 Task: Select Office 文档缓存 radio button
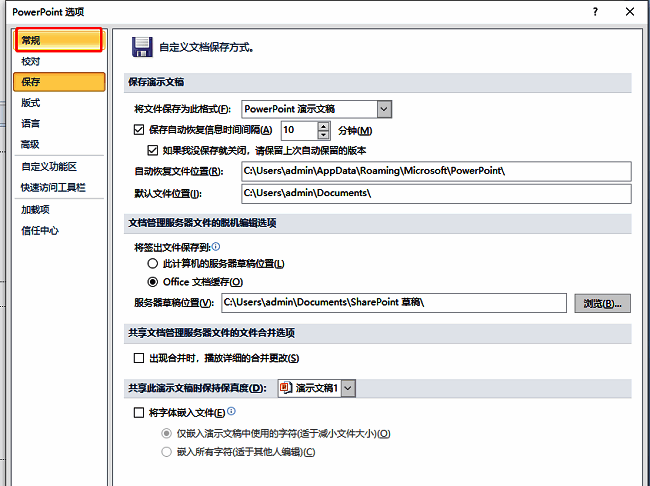pos(153,282)
